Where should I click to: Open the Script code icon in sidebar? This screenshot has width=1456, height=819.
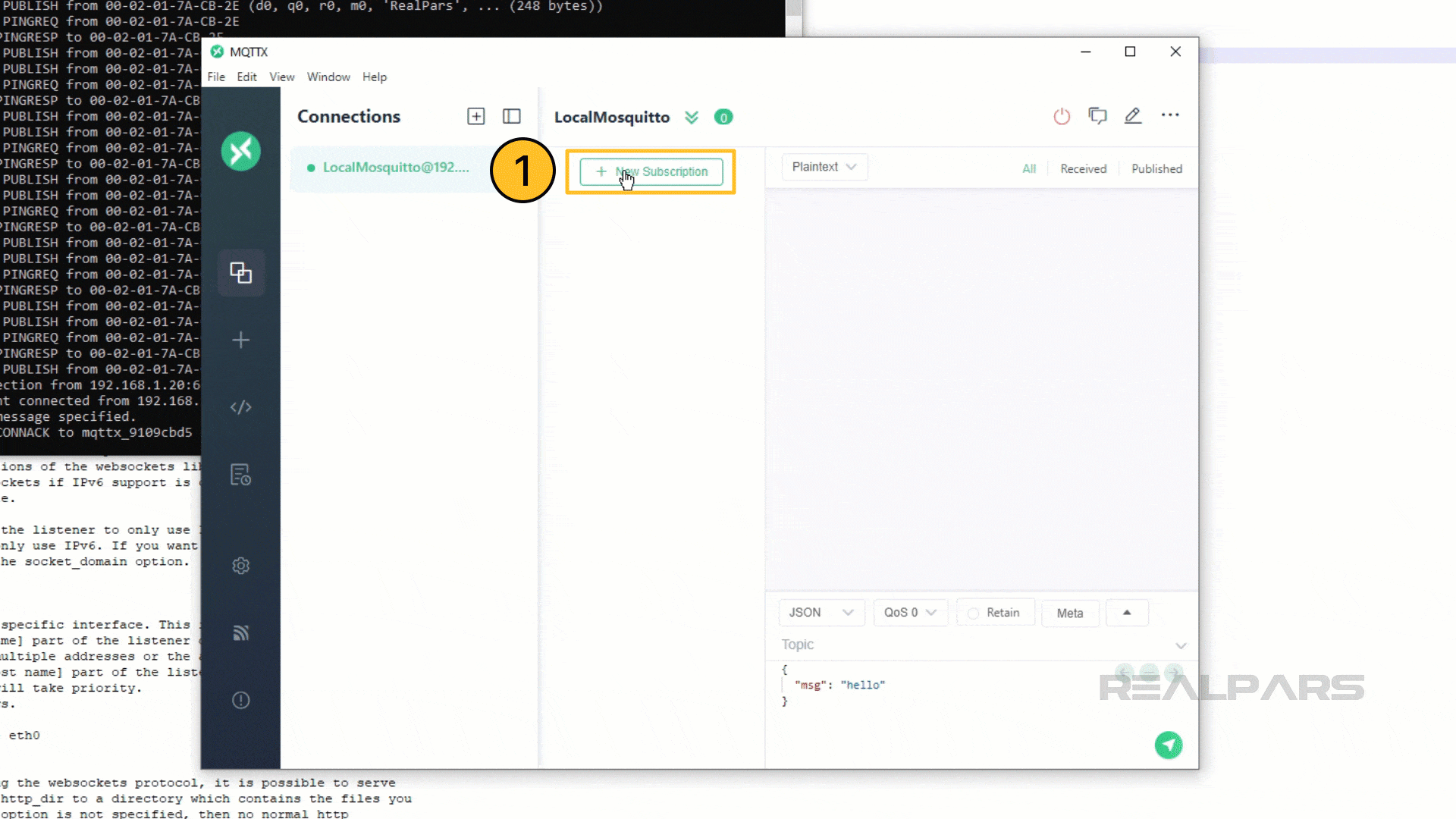241,407
